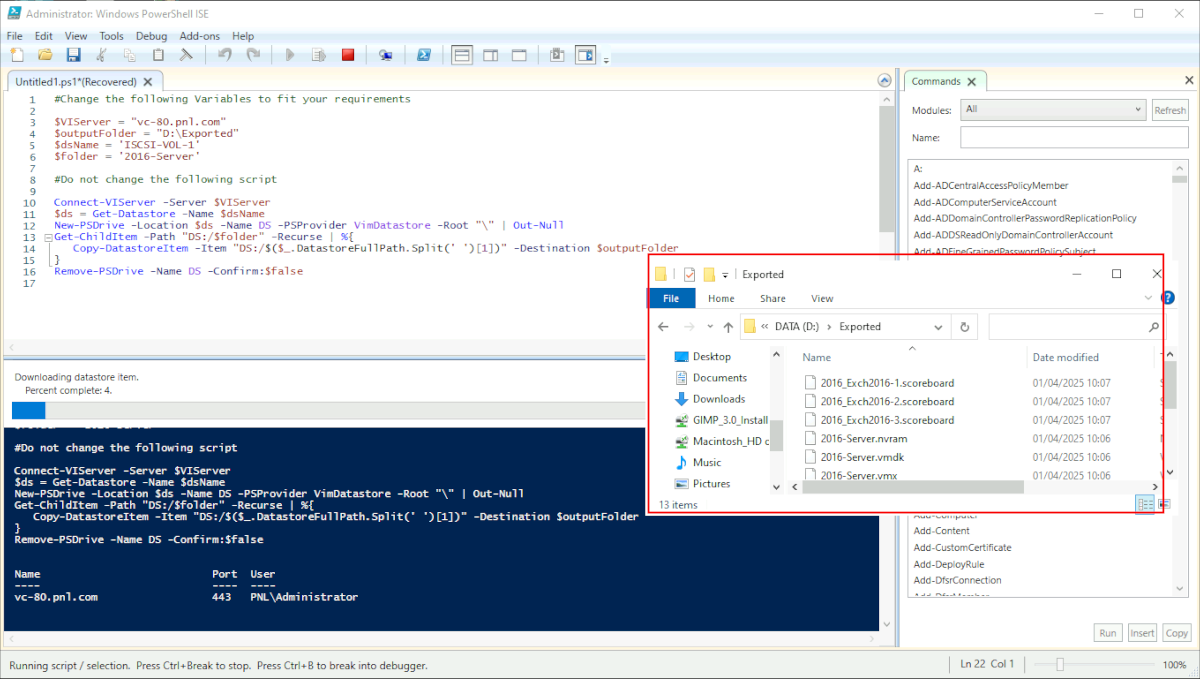Focus the command Name input field
Screen dimensions: 1200x679
(x=1074, y=137)
